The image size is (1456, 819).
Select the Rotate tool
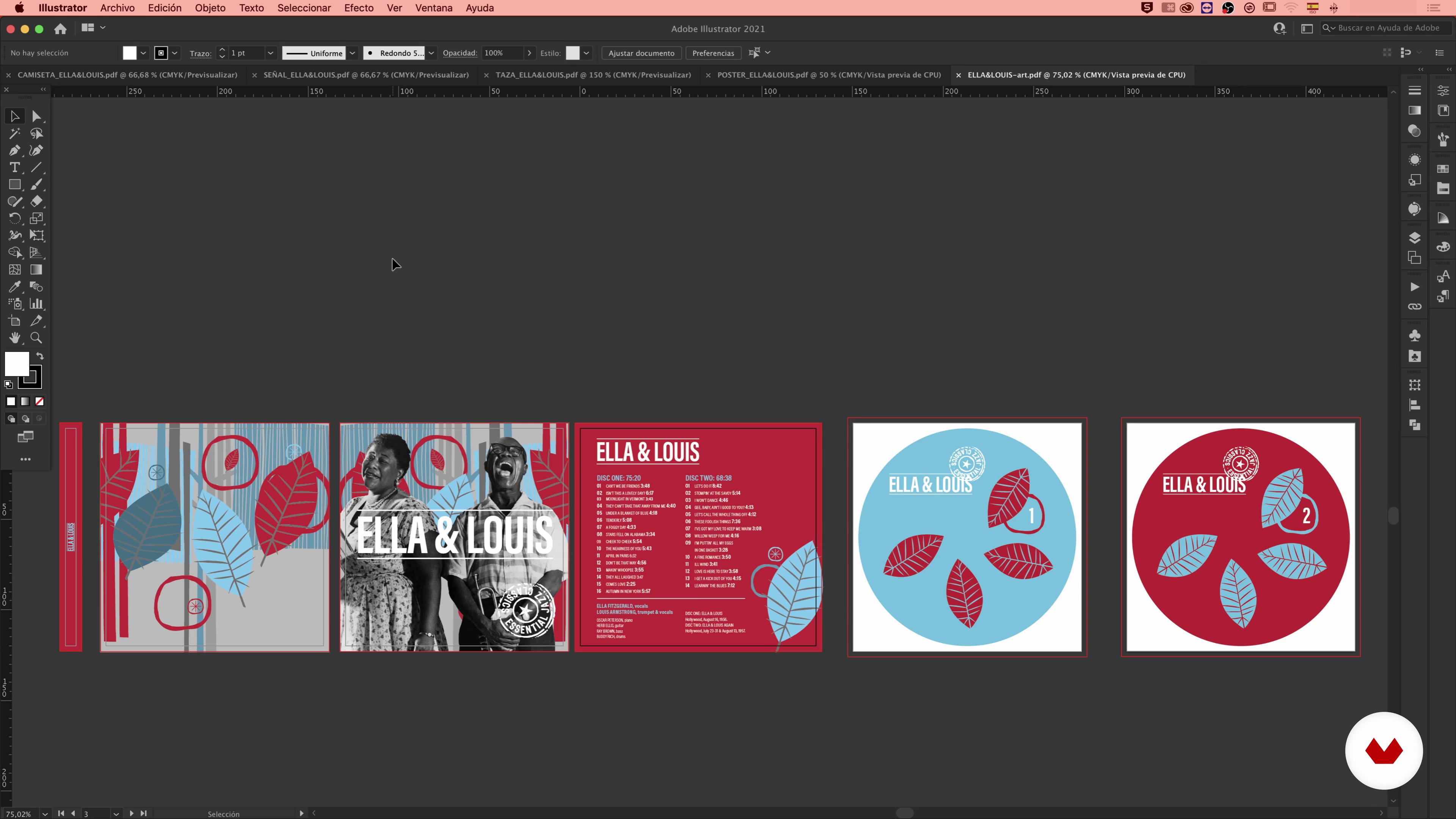point(15,218)
